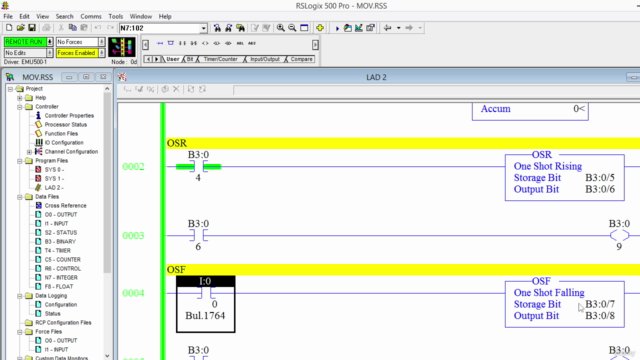640x360 pixels.
Task: Collapse the Program Files folder node
Action: click(20, 161)
